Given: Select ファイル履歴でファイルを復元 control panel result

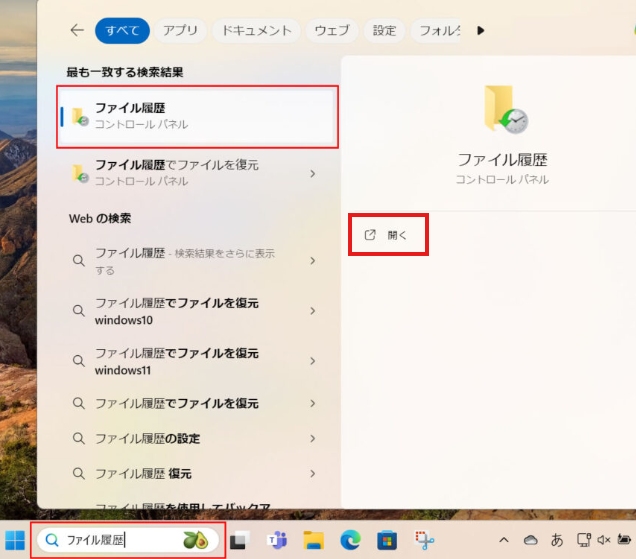Looking at the screenshot, I should point(198,173).
